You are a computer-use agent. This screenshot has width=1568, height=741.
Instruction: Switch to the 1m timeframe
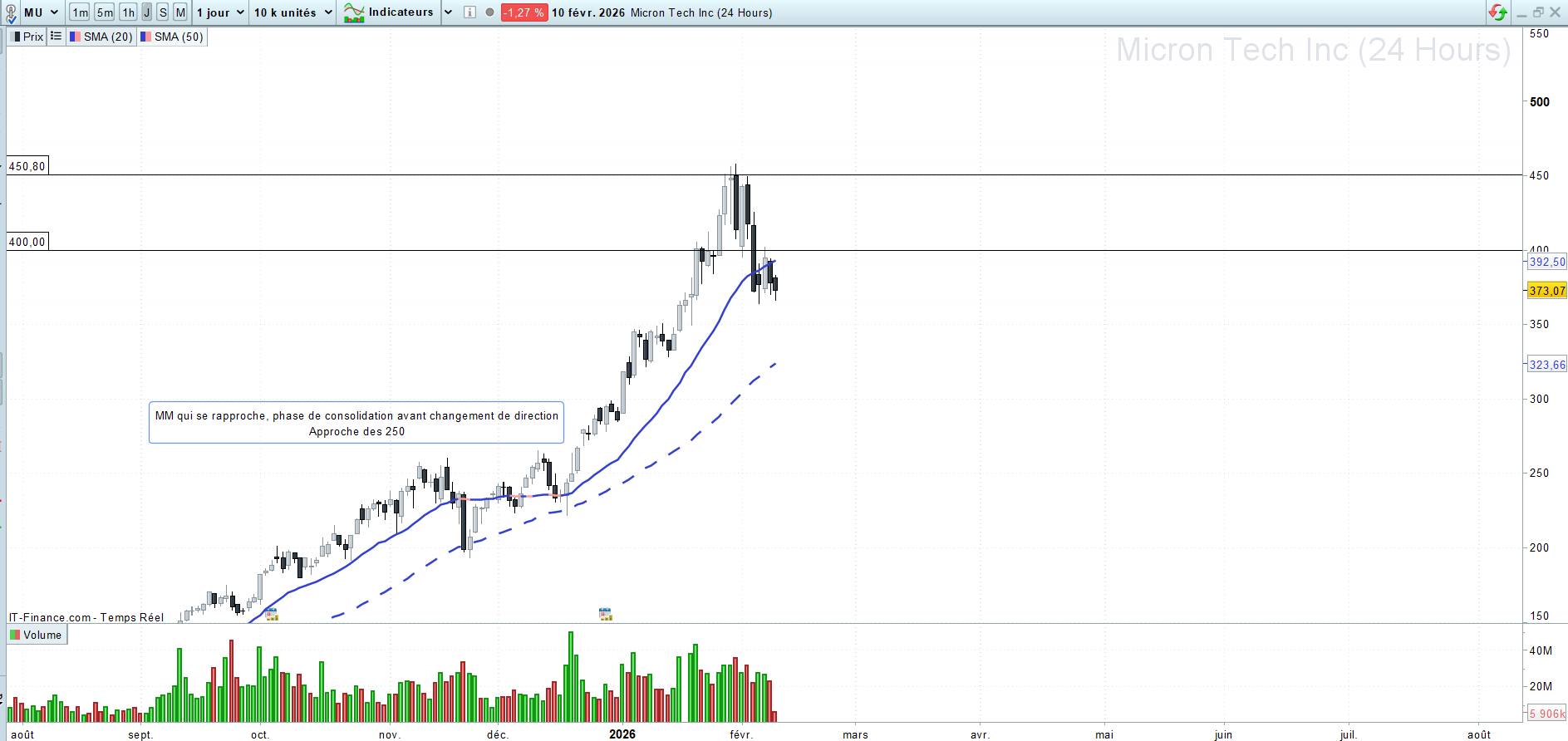pos(80,12)
